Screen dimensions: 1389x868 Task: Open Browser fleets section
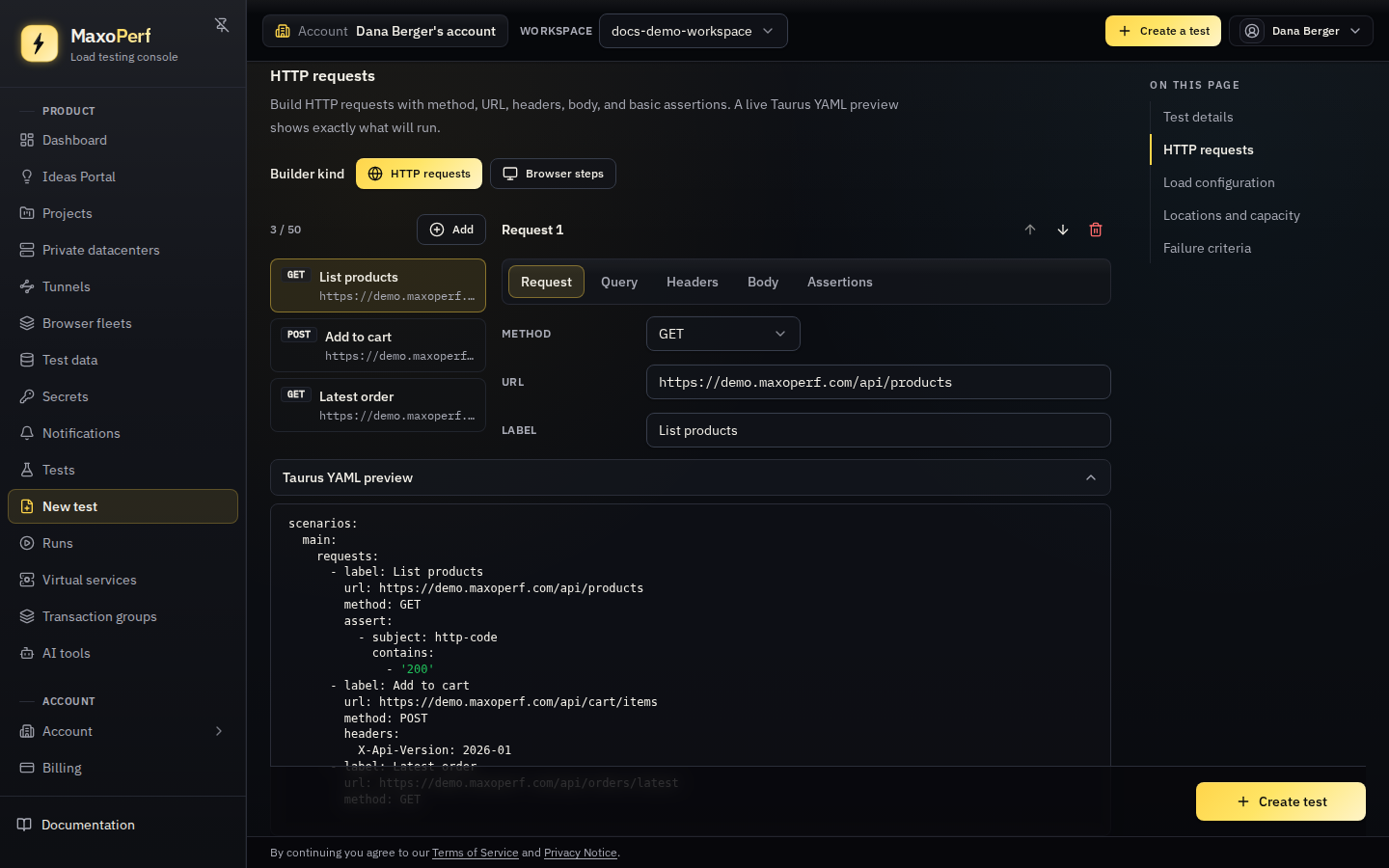coord(123,323)
